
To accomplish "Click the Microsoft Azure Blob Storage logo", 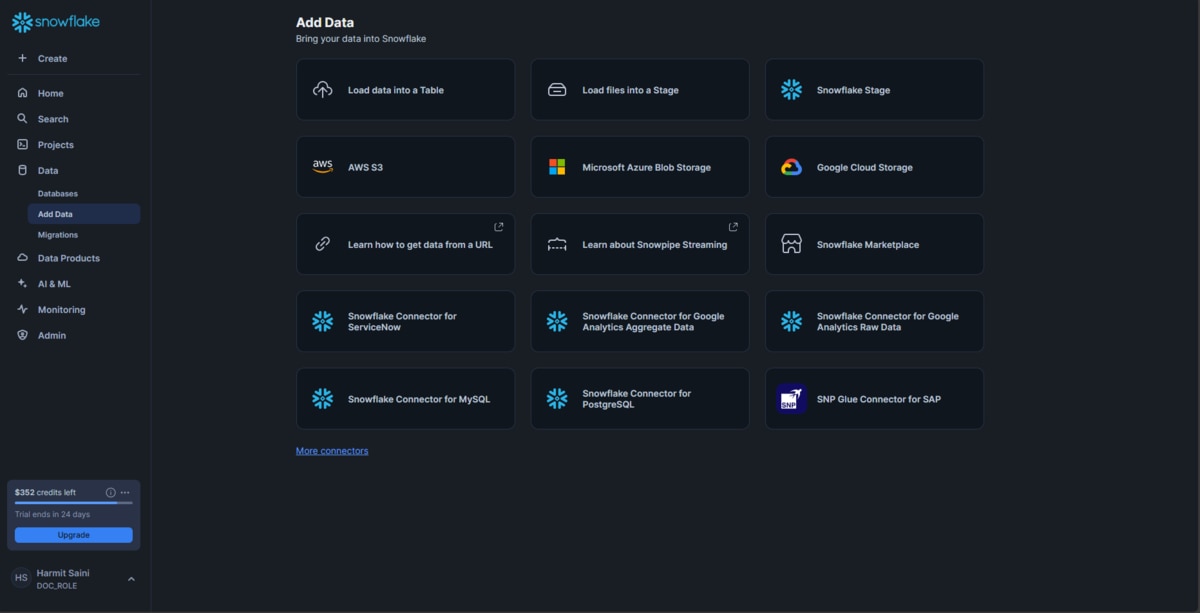I will (557, 167).
